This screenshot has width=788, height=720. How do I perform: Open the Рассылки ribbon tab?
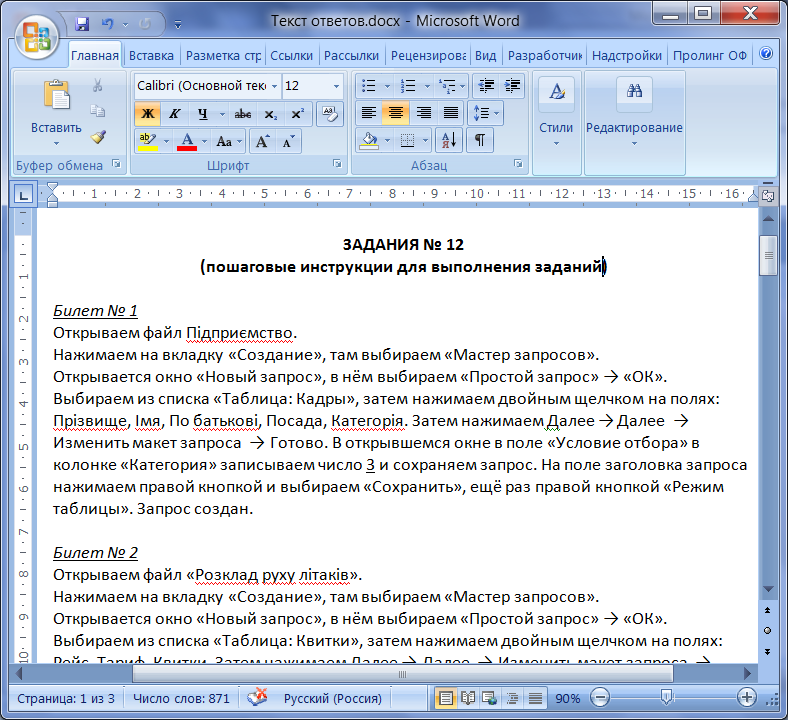[x=351, y=55]
